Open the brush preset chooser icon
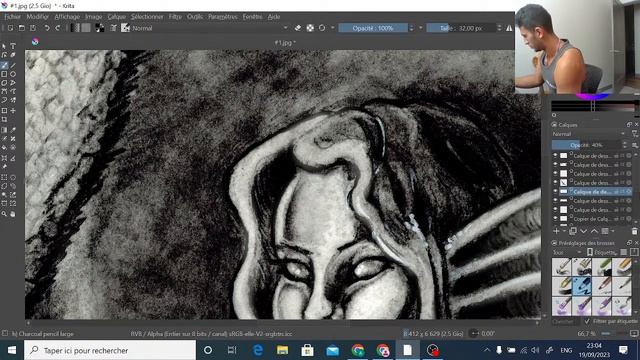640x360 pixels. coord(125,28)
